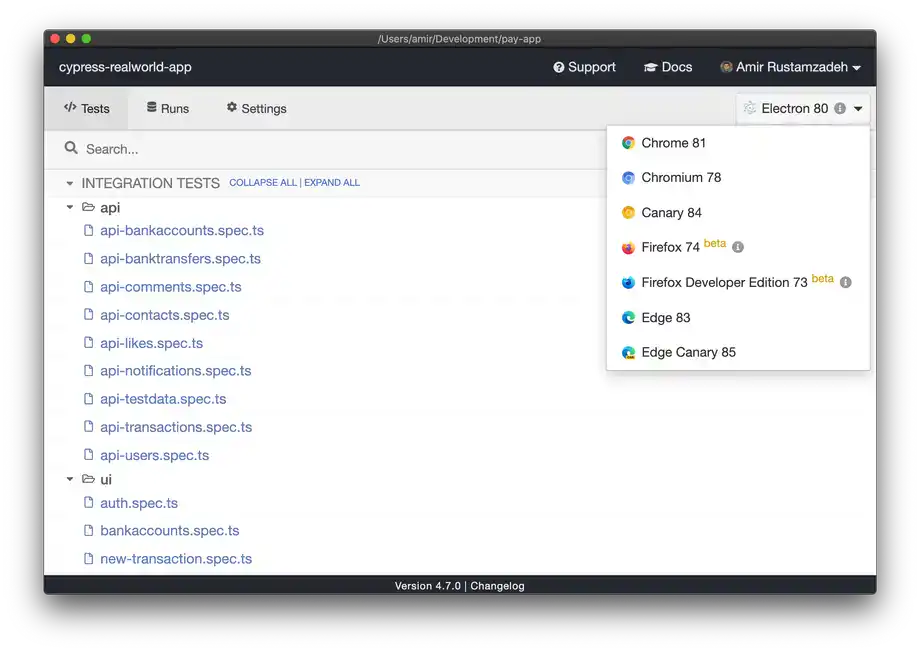Open the Electron 80 browser dropdown caret
Screen dimensions: 920x652
[858, 109]
